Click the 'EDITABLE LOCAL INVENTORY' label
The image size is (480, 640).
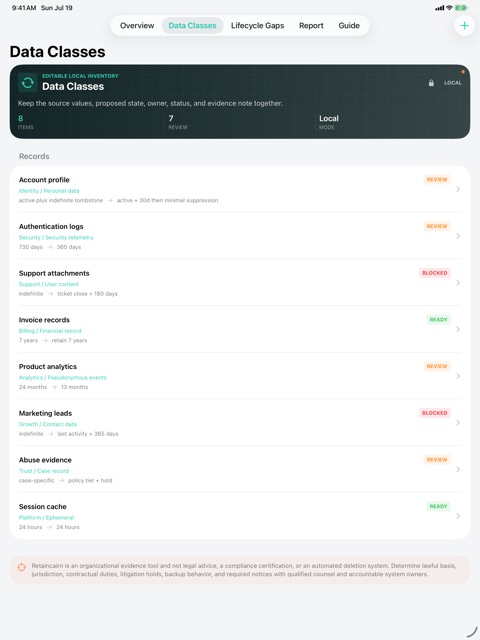pyautogui.click(x=80, y=76)
